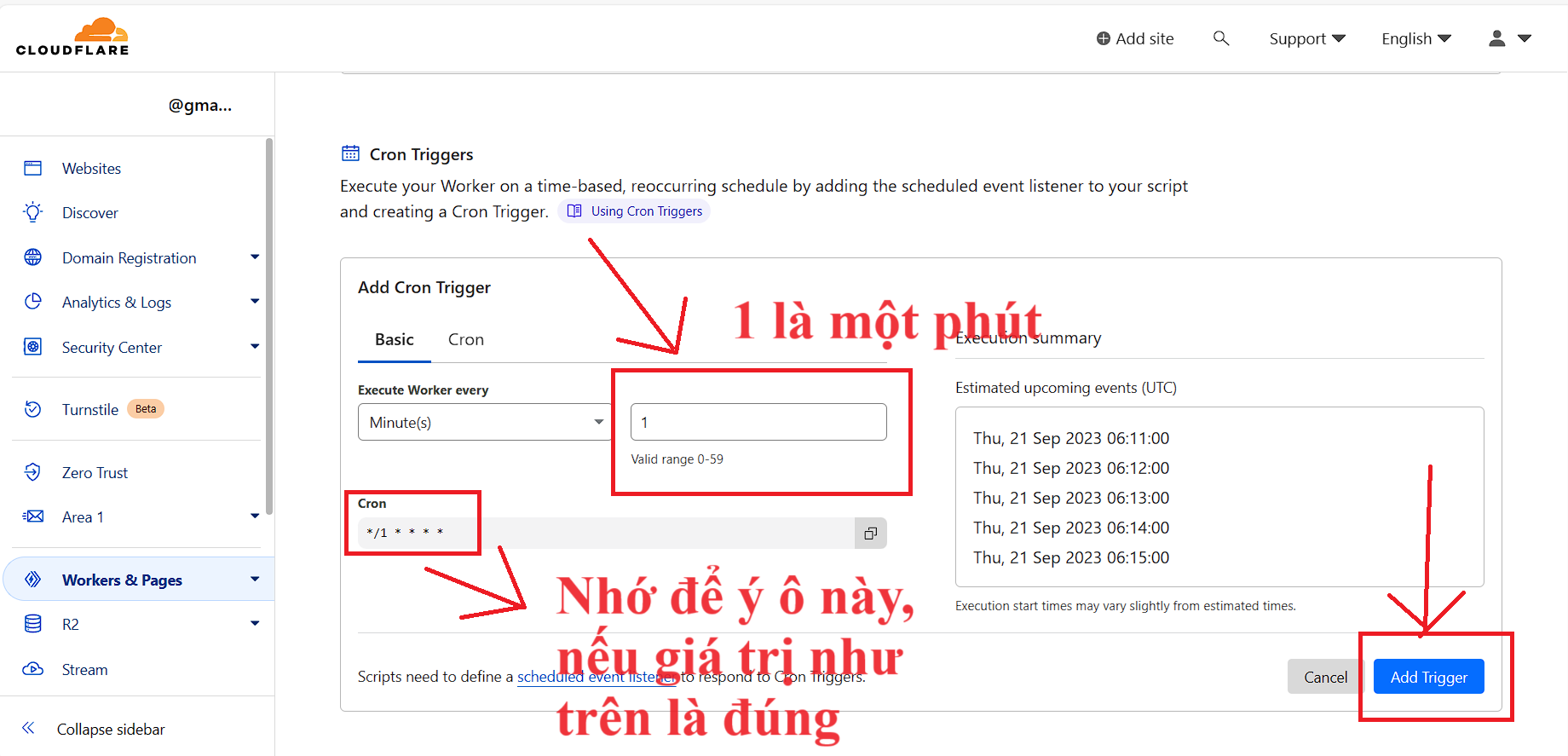Click the Add site link

pyautogui.click(x=1135, y=38)
